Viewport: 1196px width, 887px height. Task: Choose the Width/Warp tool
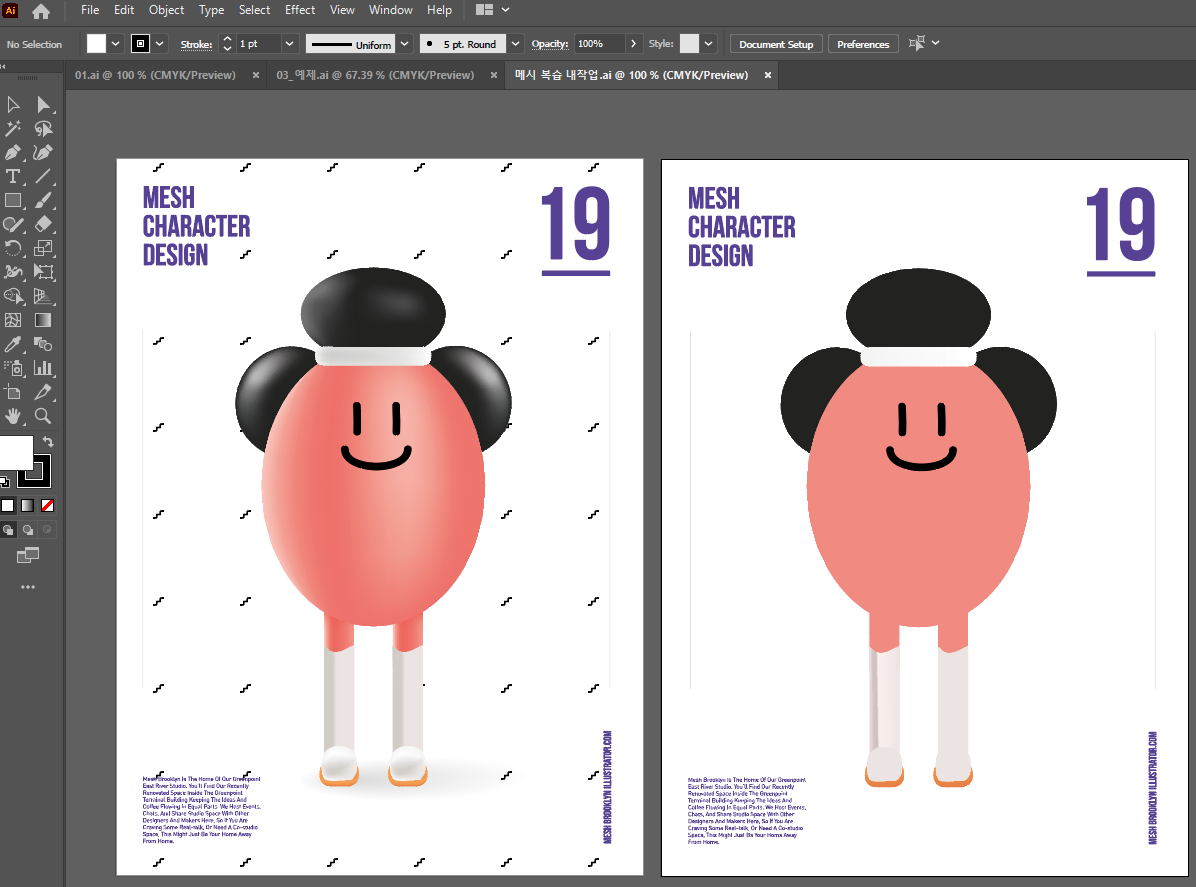13,272
